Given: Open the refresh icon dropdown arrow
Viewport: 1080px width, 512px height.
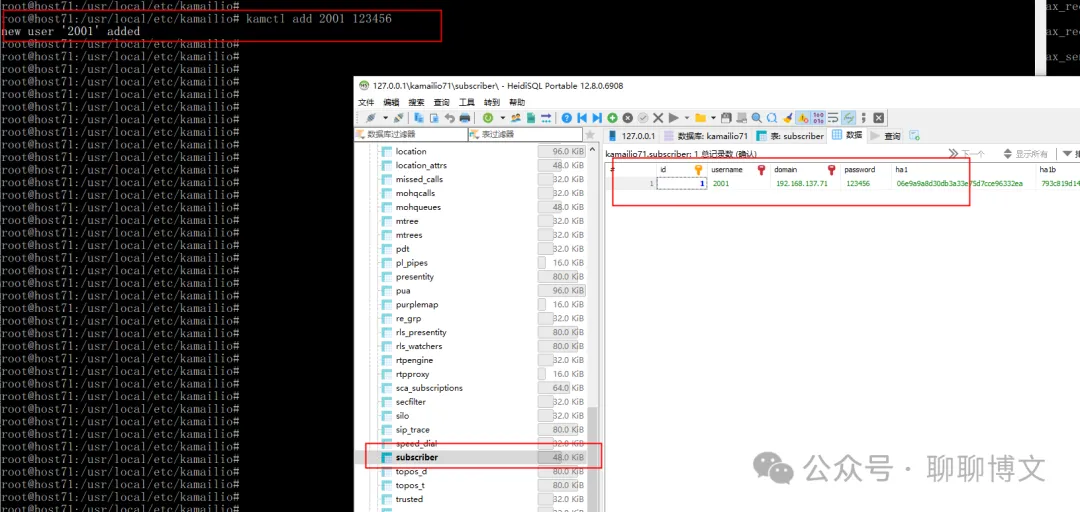Looking at the screenshot, I should tap(503, 118).
